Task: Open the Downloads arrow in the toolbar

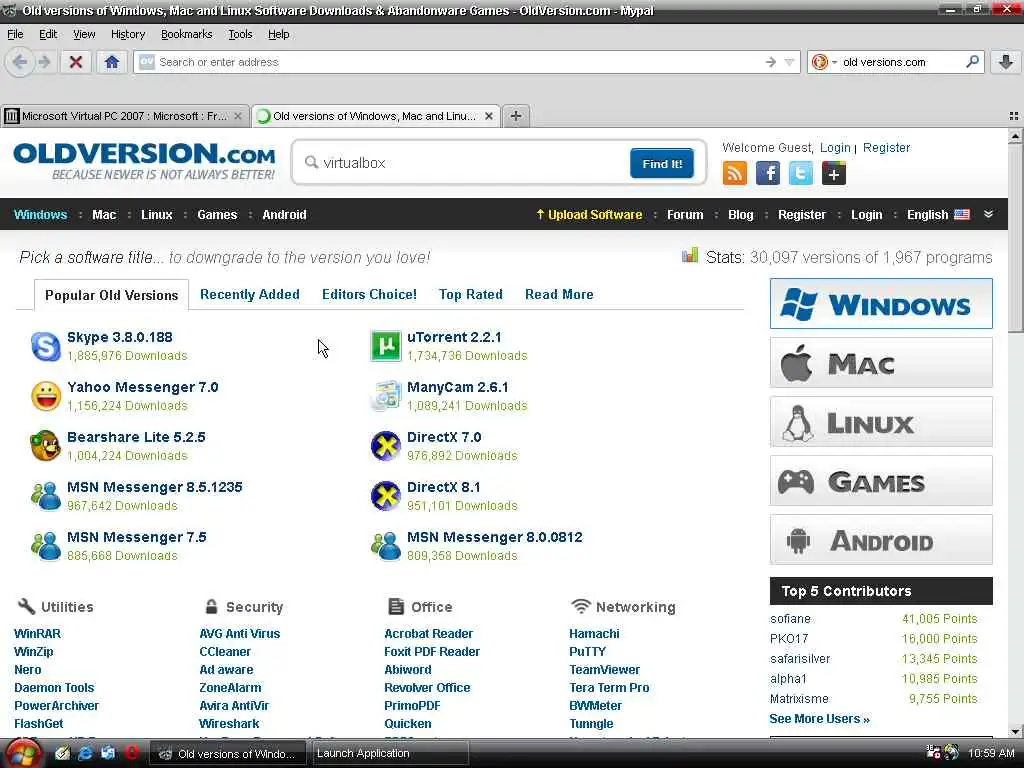Action: pyautogui.click(x=1006, y=62)
